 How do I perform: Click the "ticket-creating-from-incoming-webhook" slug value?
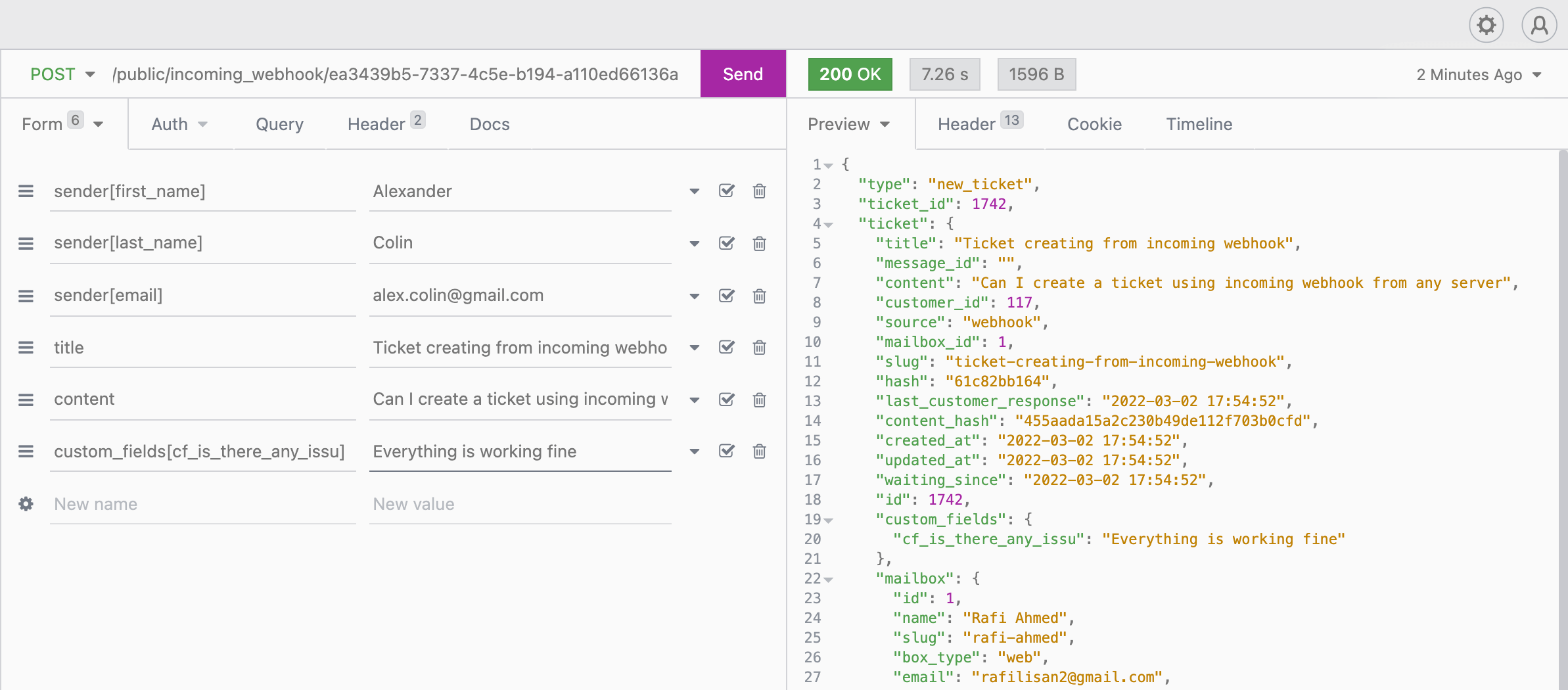(x=1115, y=362)
